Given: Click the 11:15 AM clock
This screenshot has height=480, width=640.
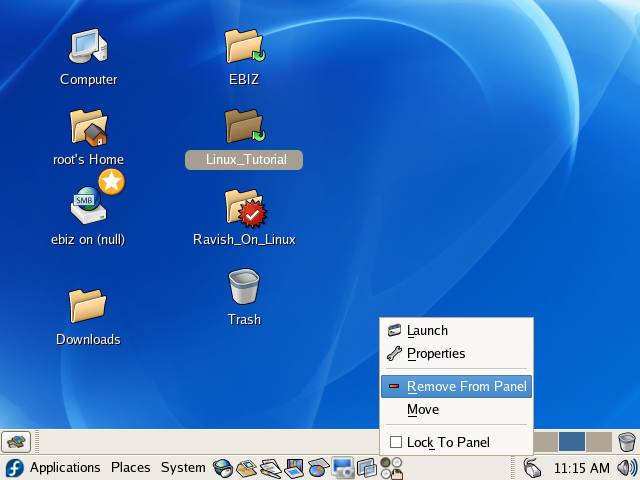Looking at the screenshot, I should (581, 467).
